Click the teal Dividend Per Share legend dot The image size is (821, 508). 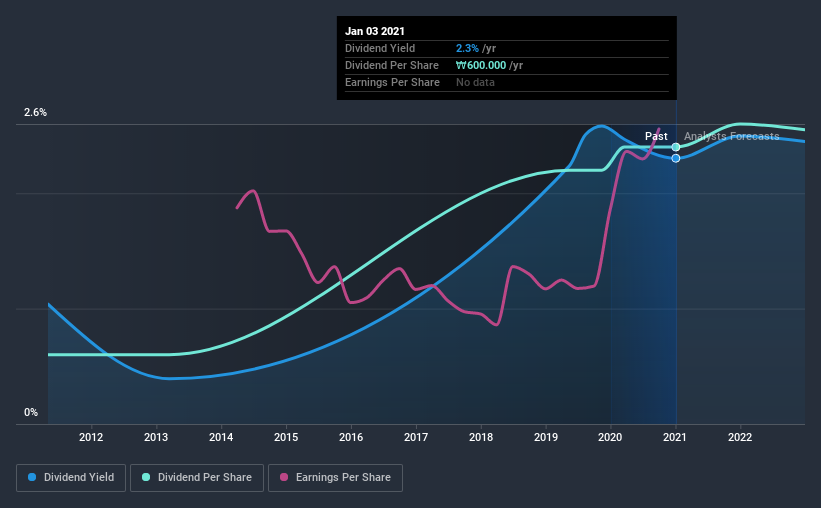(x=146, y=477)
